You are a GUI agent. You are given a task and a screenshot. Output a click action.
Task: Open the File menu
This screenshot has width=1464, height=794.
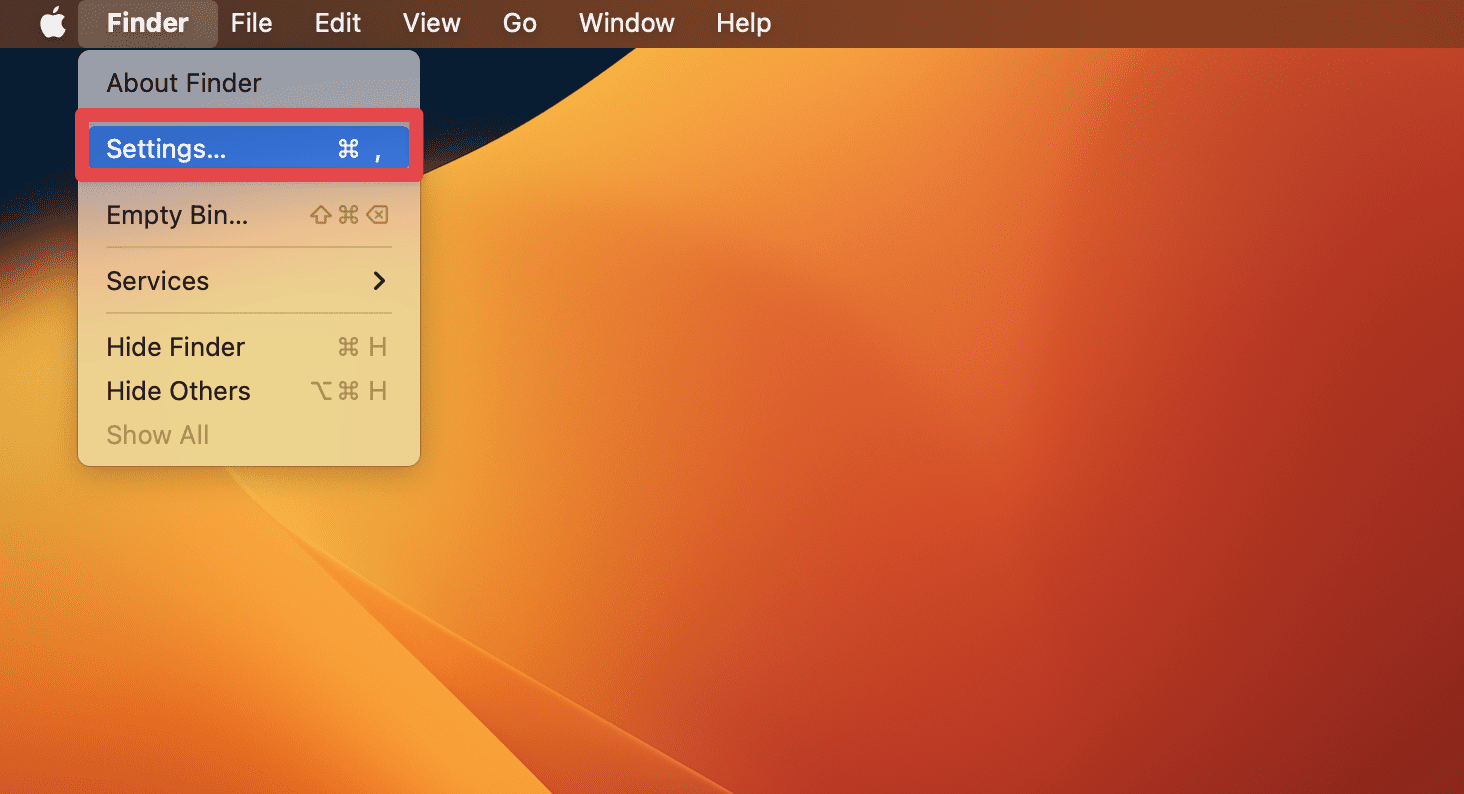coord(251,23)
